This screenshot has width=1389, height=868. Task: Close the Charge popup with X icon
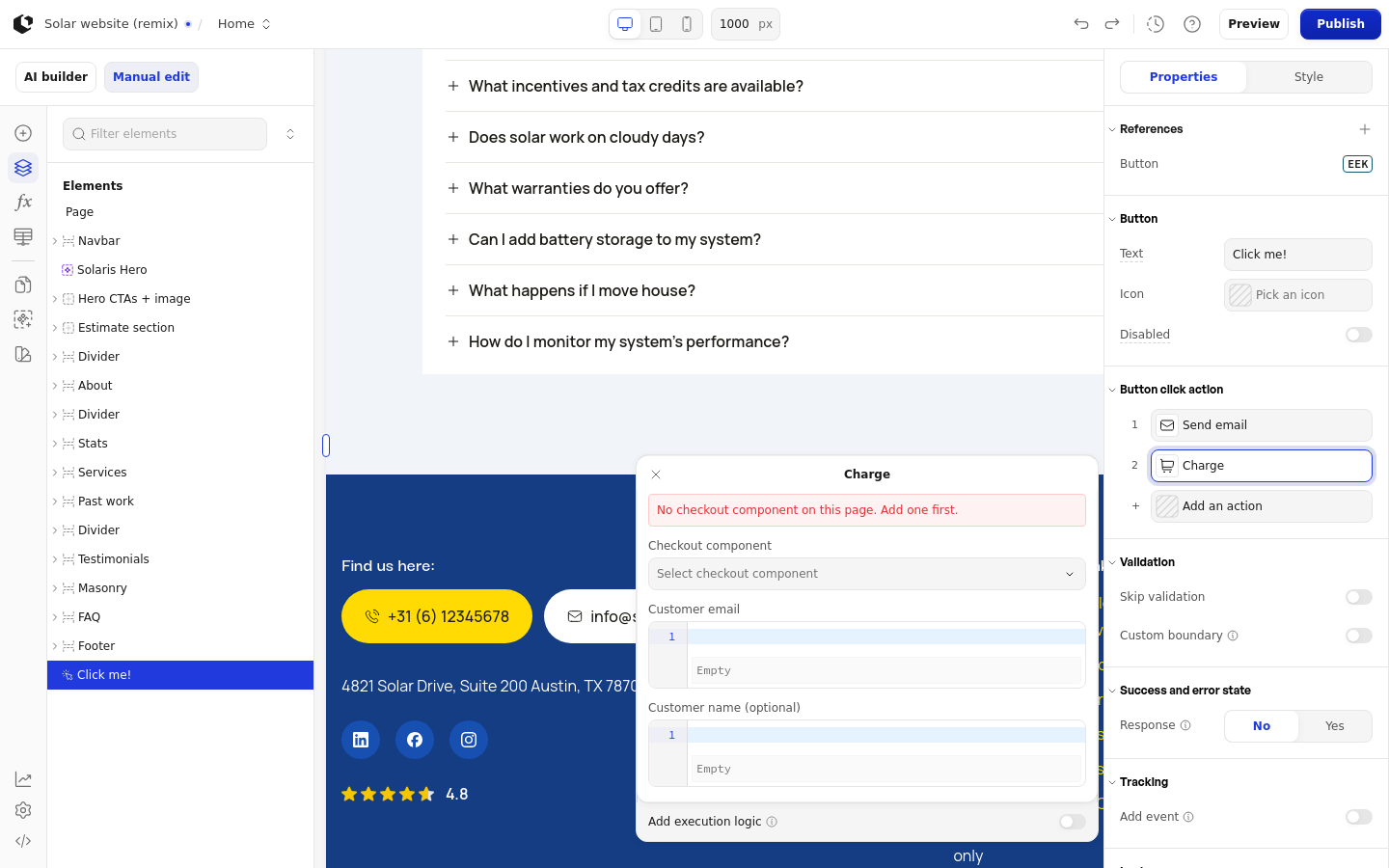[656, 475]
